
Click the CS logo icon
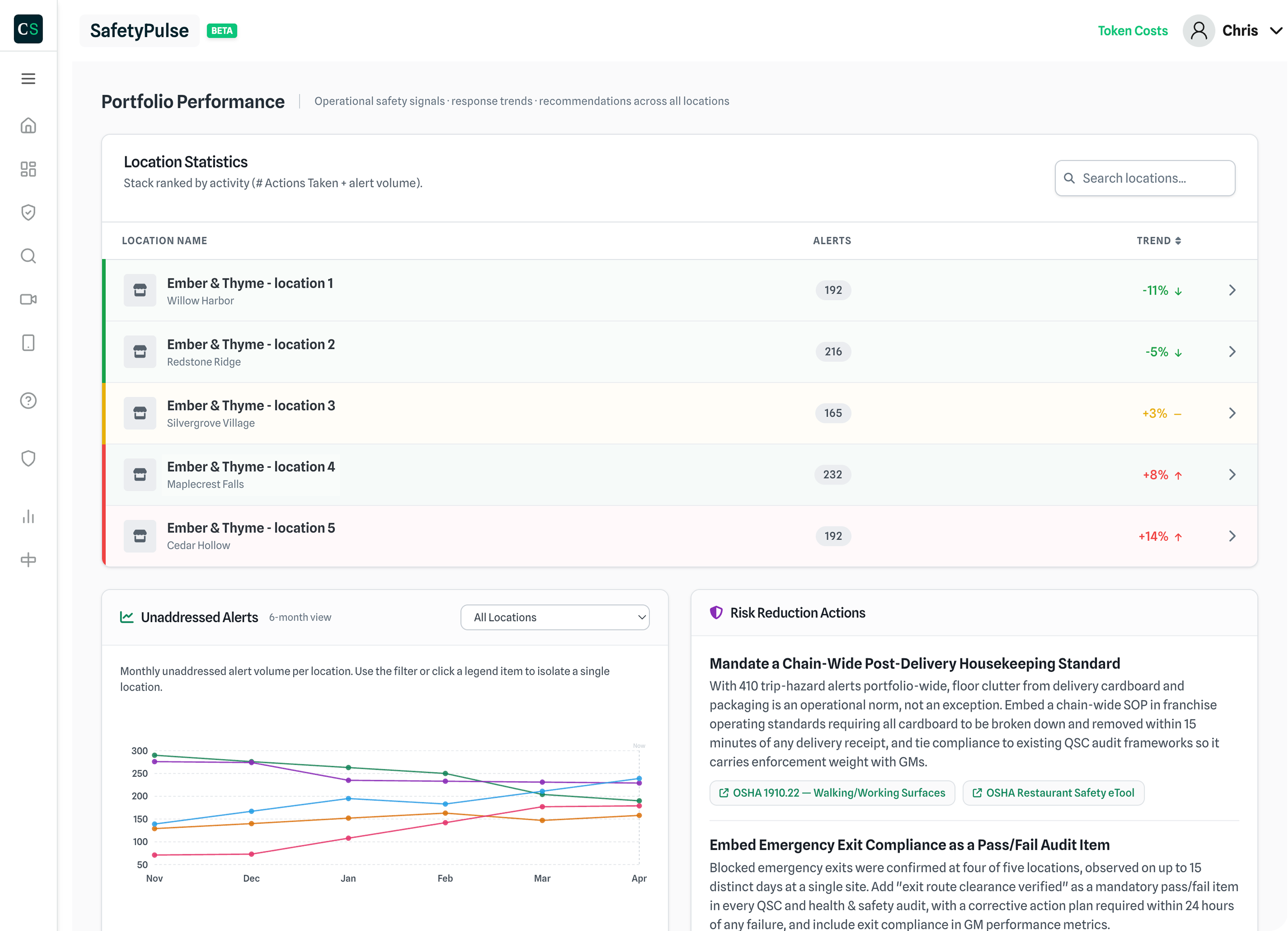28,29
